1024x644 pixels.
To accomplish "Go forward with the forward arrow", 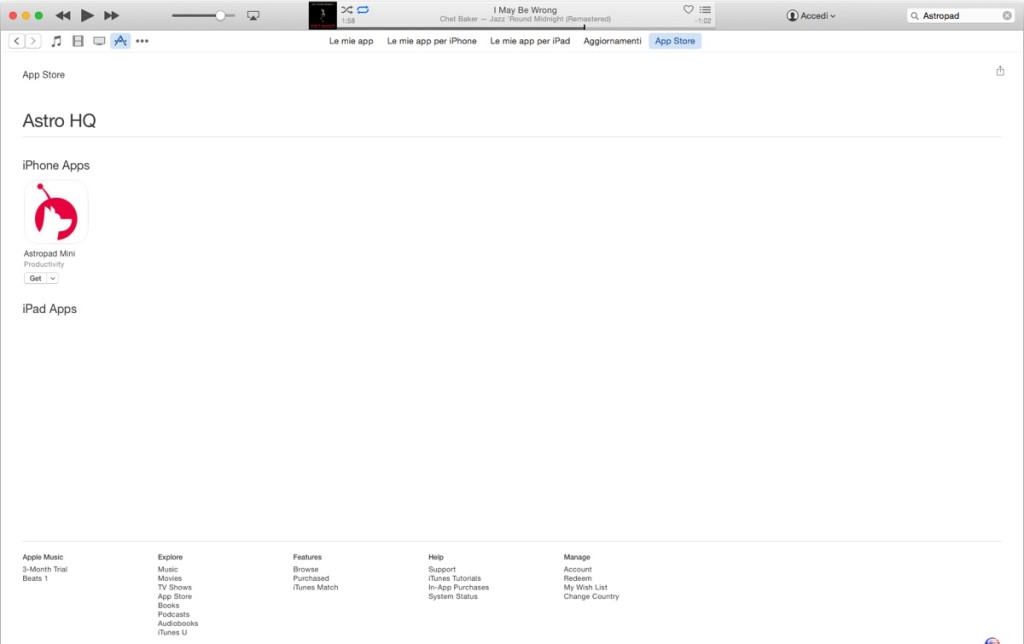I will pos(33,41).
